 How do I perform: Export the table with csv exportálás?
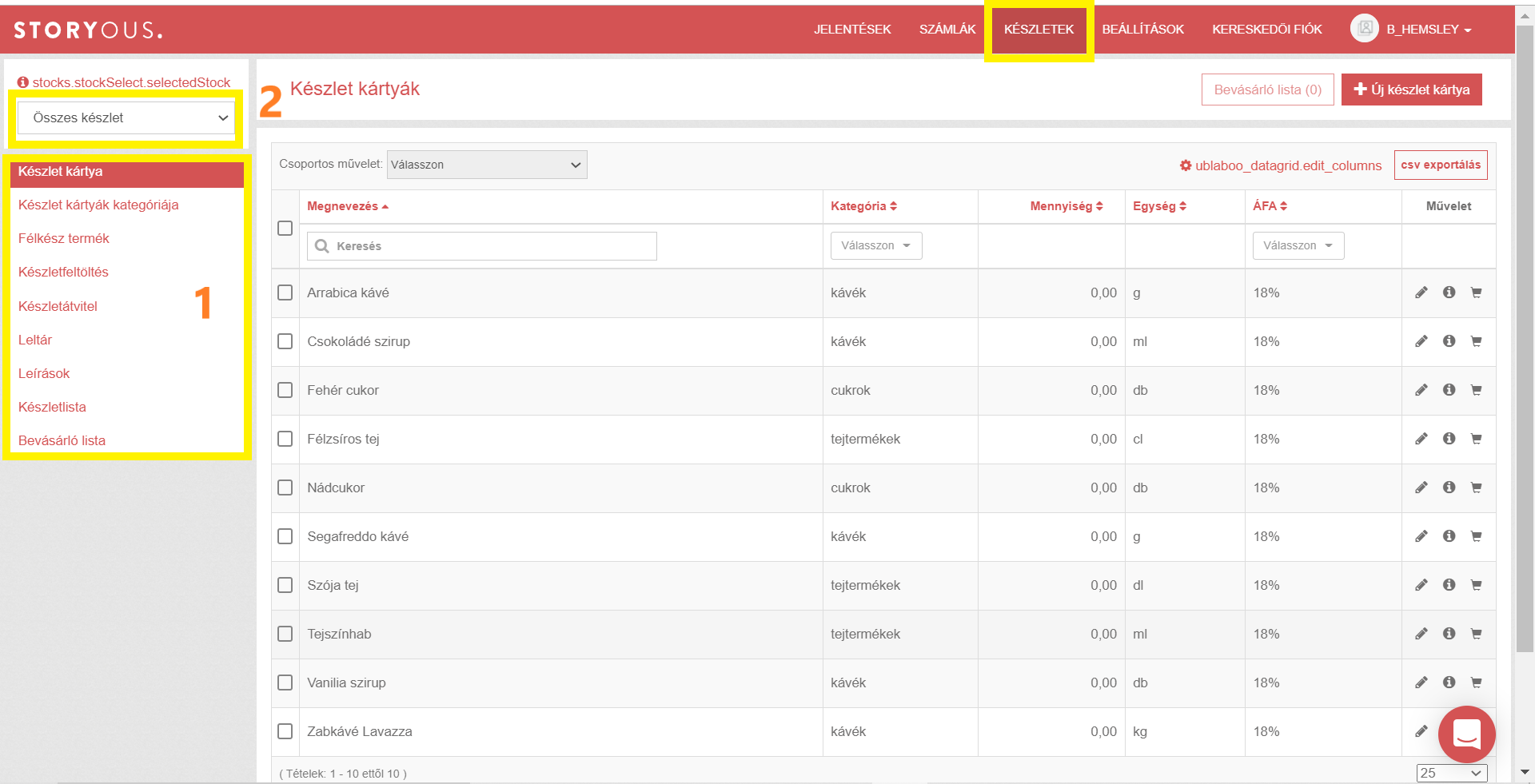(1441, 165)
